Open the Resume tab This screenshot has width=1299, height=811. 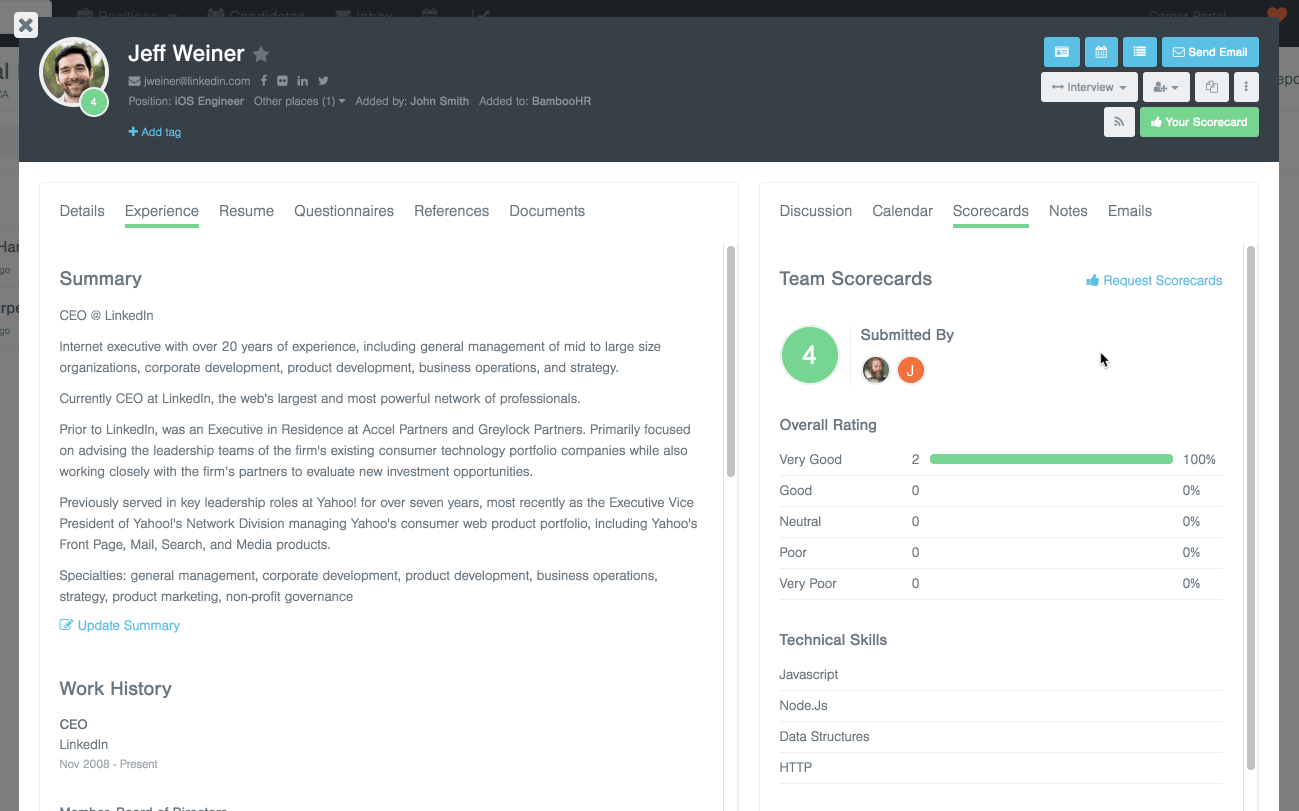[246, 211]
